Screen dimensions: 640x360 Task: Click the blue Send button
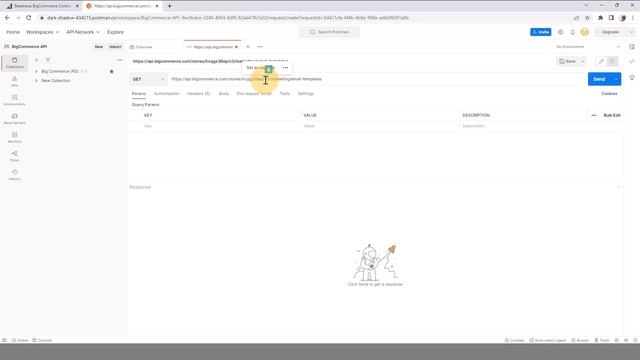pos(599,79)
